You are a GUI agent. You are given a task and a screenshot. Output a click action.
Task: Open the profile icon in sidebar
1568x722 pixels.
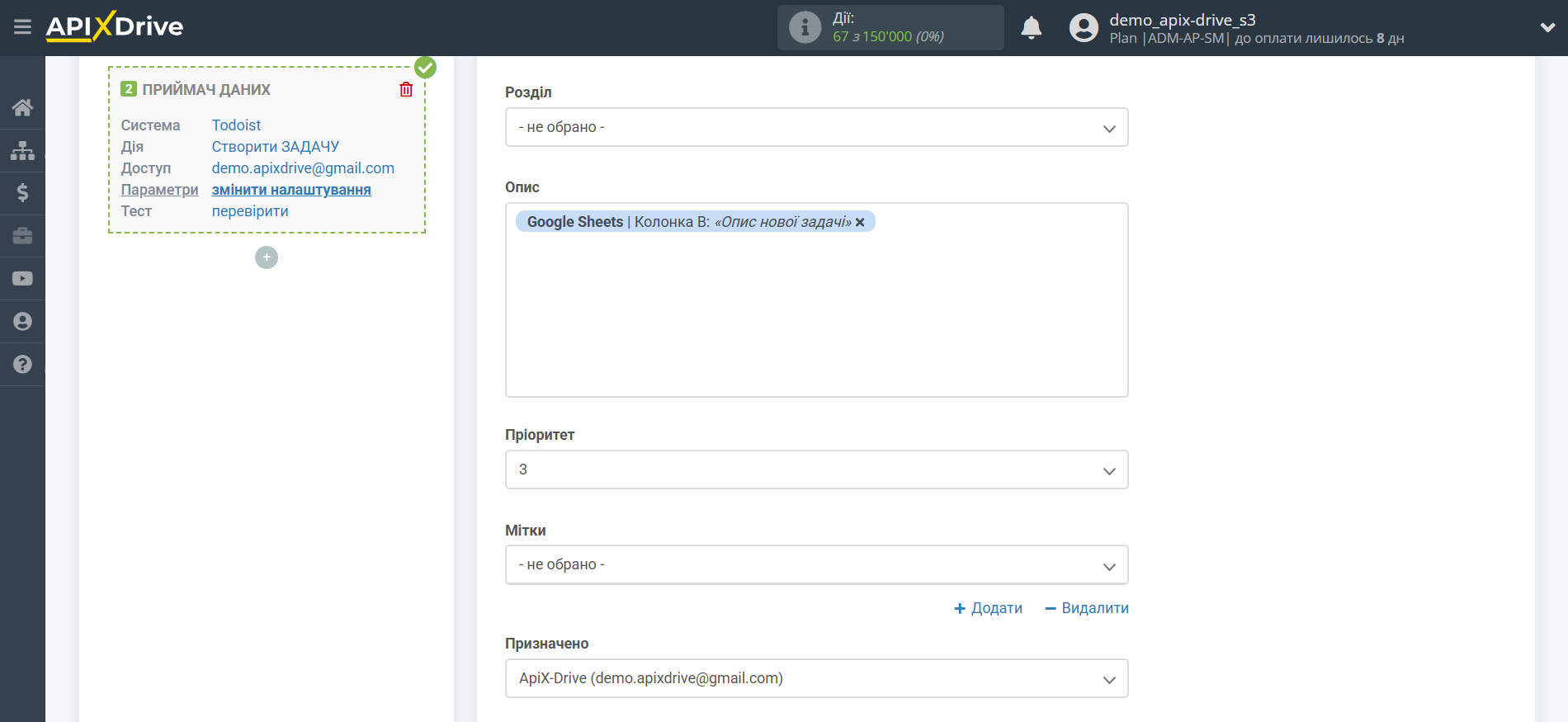(22, 322)
